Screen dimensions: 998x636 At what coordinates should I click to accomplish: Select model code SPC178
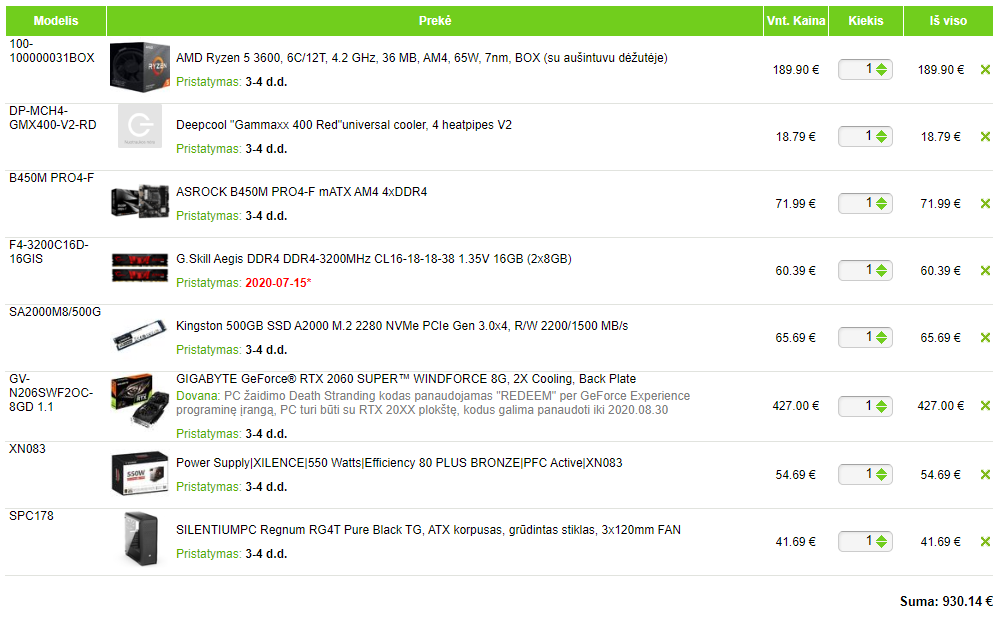click(31, 516)
